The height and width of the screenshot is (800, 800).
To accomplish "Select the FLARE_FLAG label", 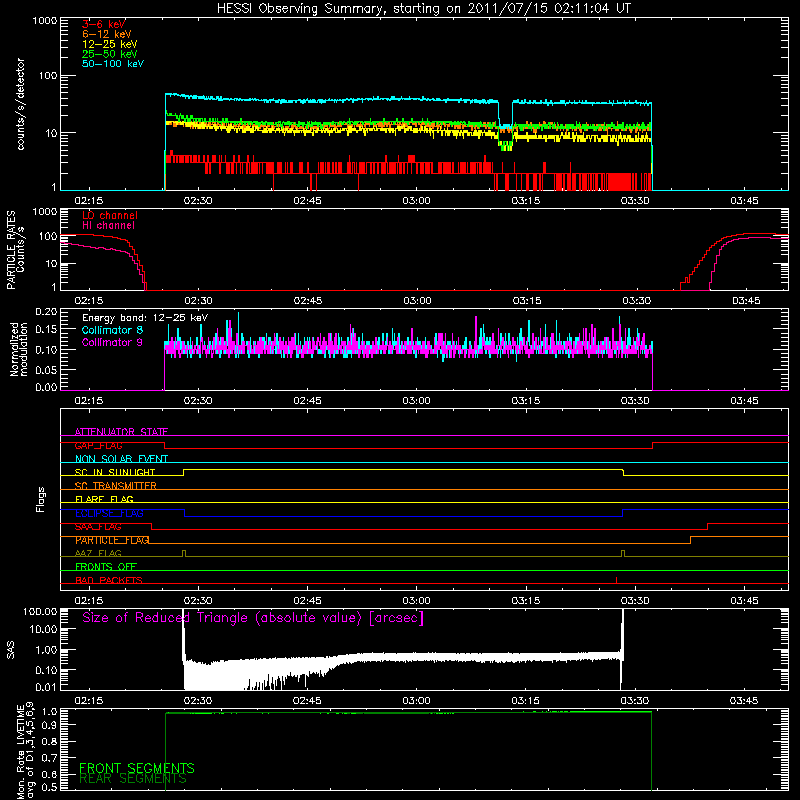I will pyautogui.click(x=104, y=499).
